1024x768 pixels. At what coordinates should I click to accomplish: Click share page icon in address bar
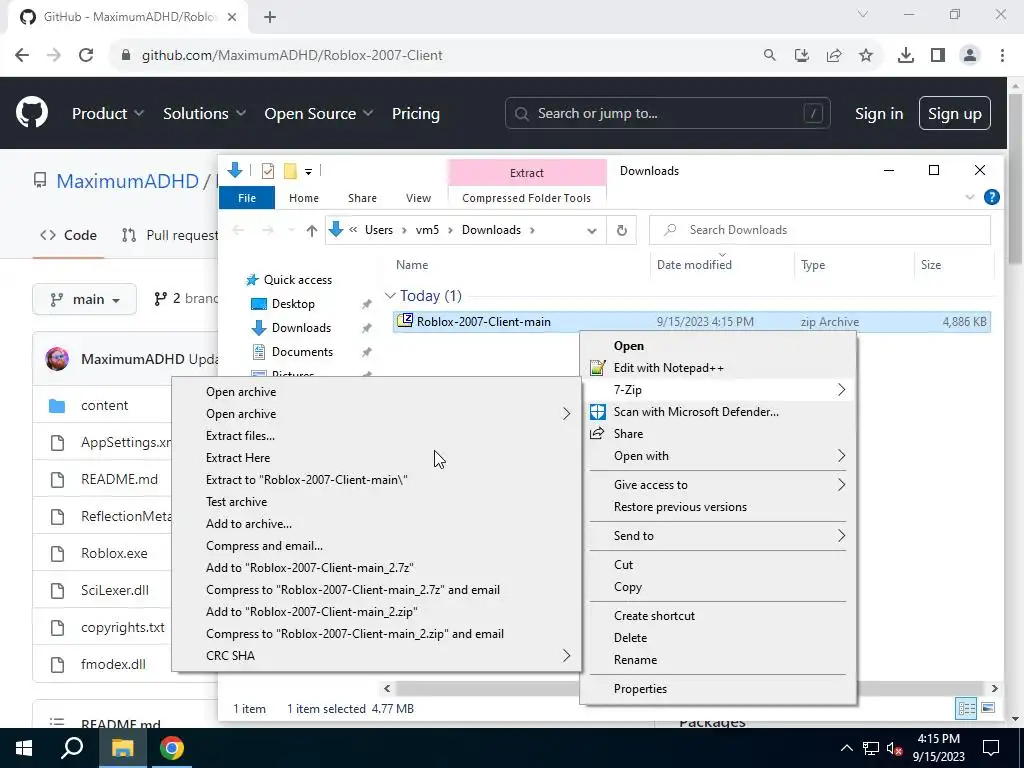pos(834,56)
